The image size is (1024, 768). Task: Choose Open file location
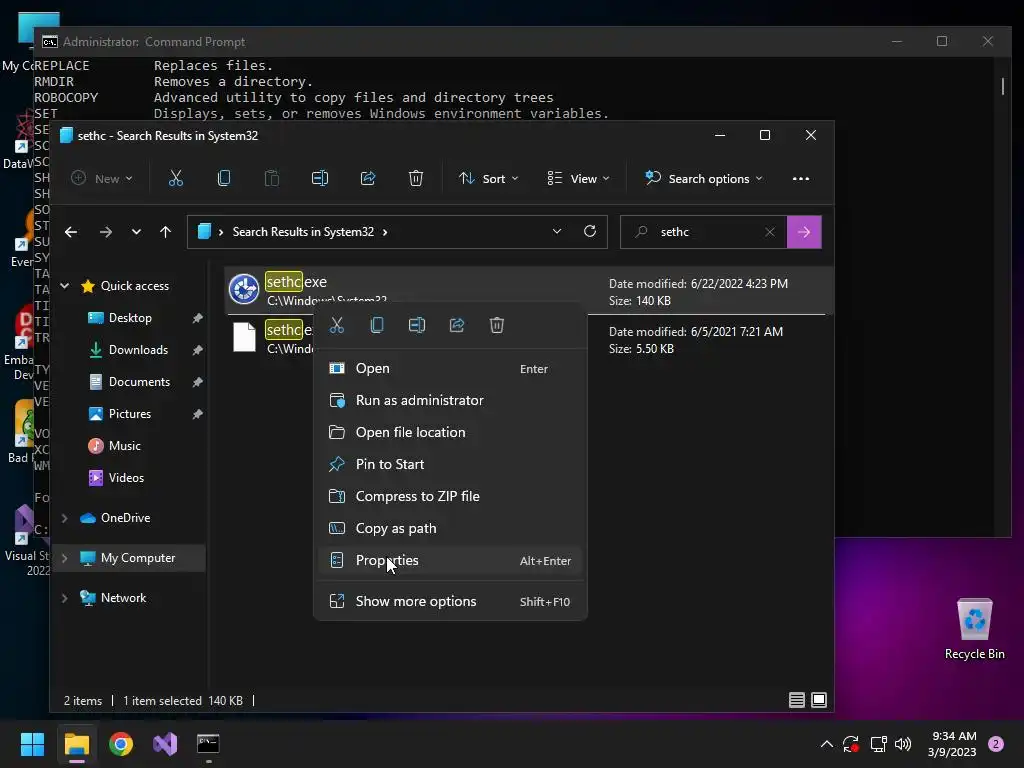451,432
